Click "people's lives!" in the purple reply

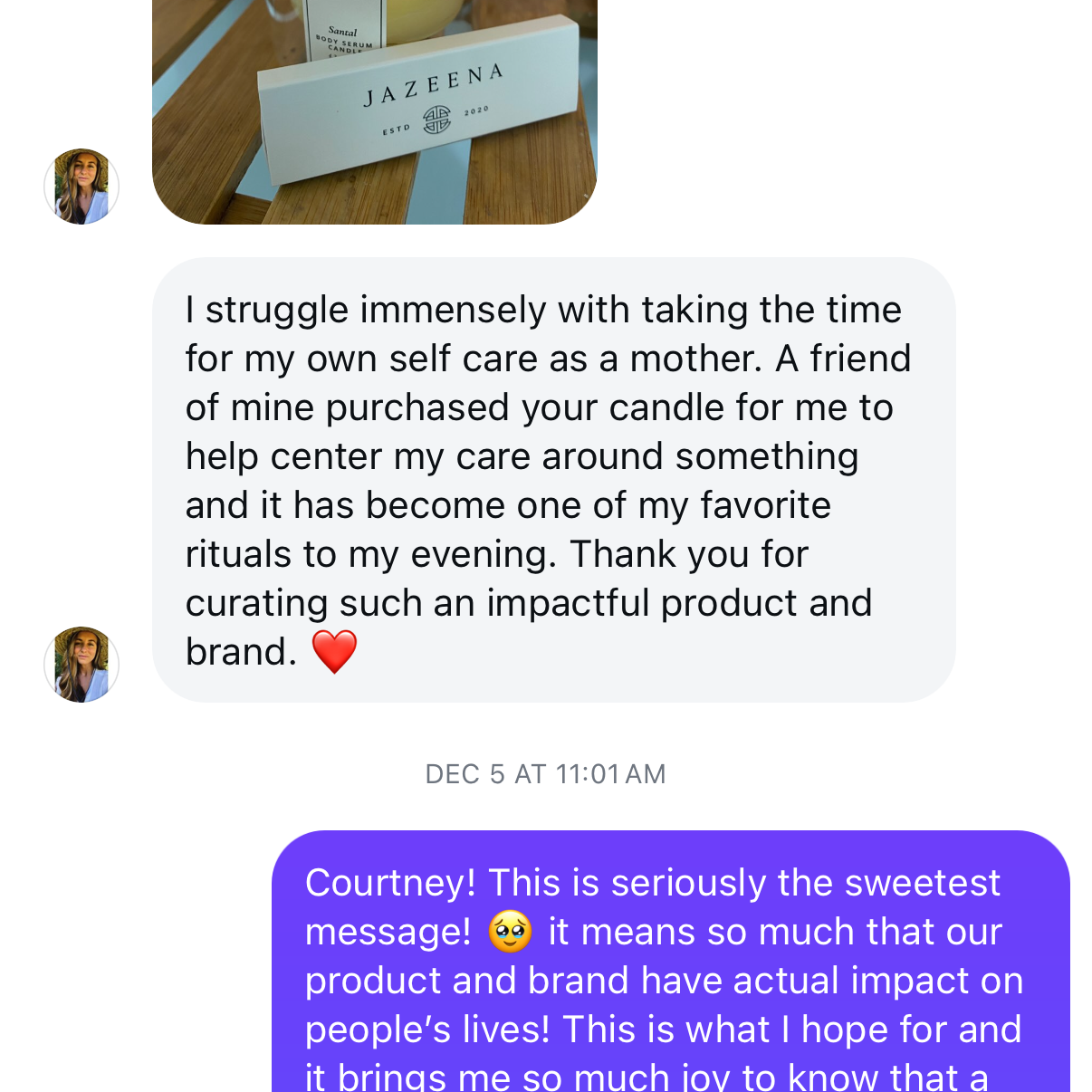coord(427,1030)
